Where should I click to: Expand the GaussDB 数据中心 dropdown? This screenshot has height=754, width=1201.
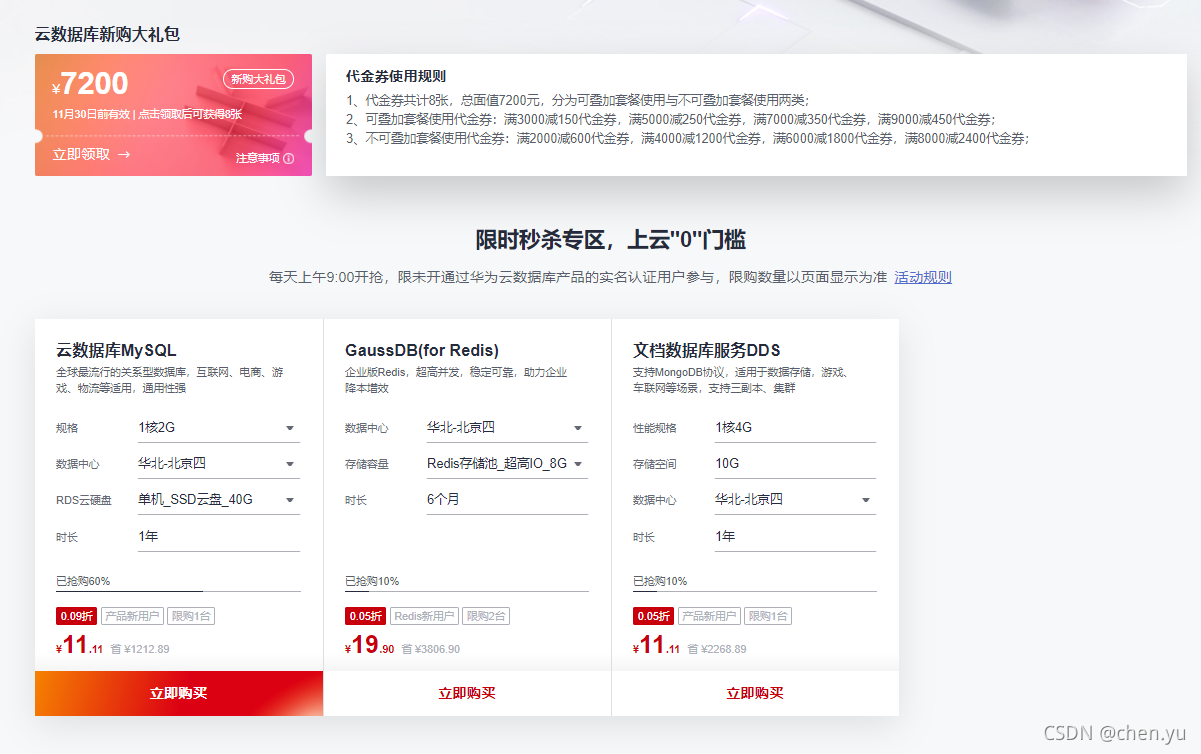tap(507, 428)
